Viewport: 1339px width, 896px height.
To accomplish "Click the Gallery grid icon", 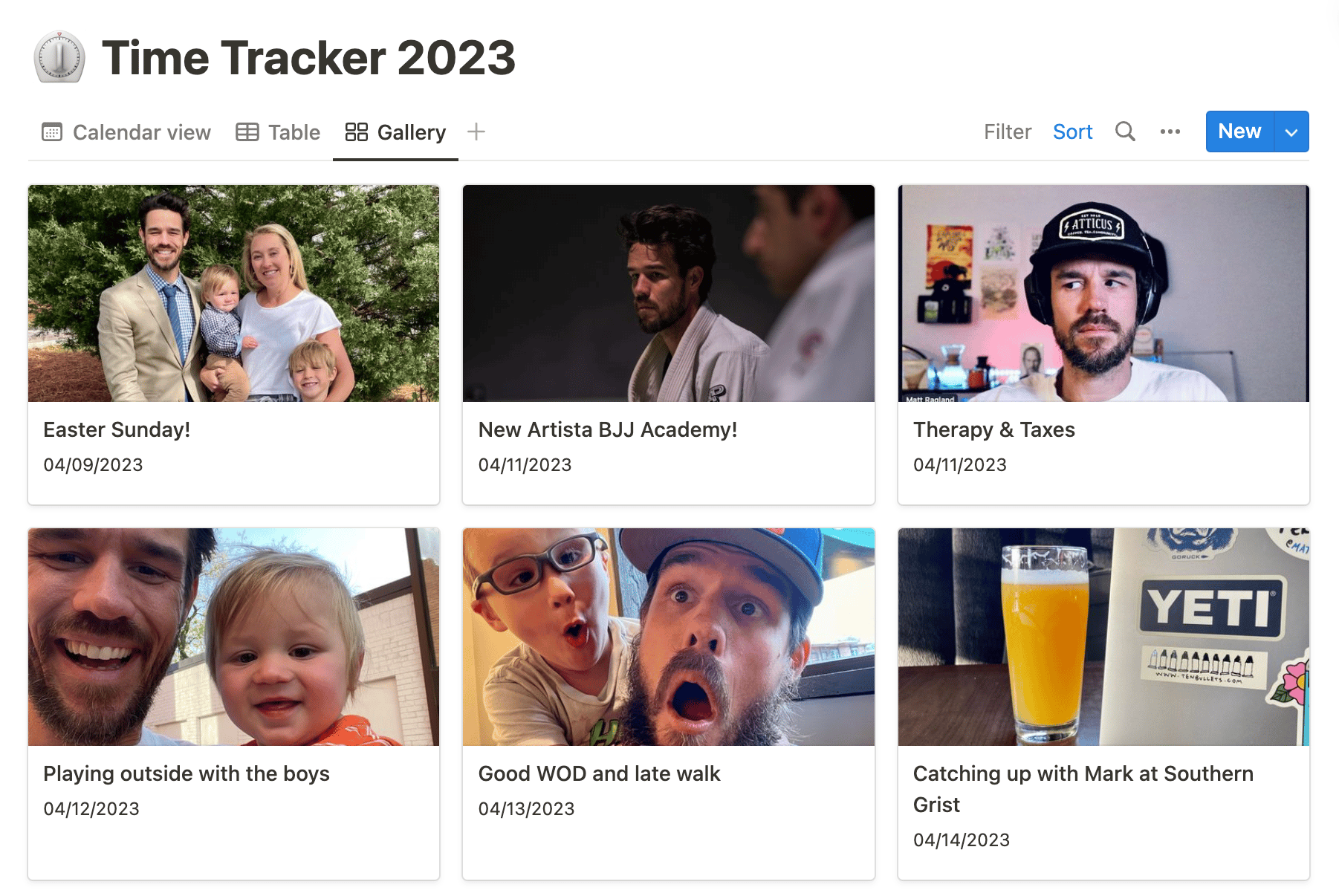I will (x=357, y=132).
